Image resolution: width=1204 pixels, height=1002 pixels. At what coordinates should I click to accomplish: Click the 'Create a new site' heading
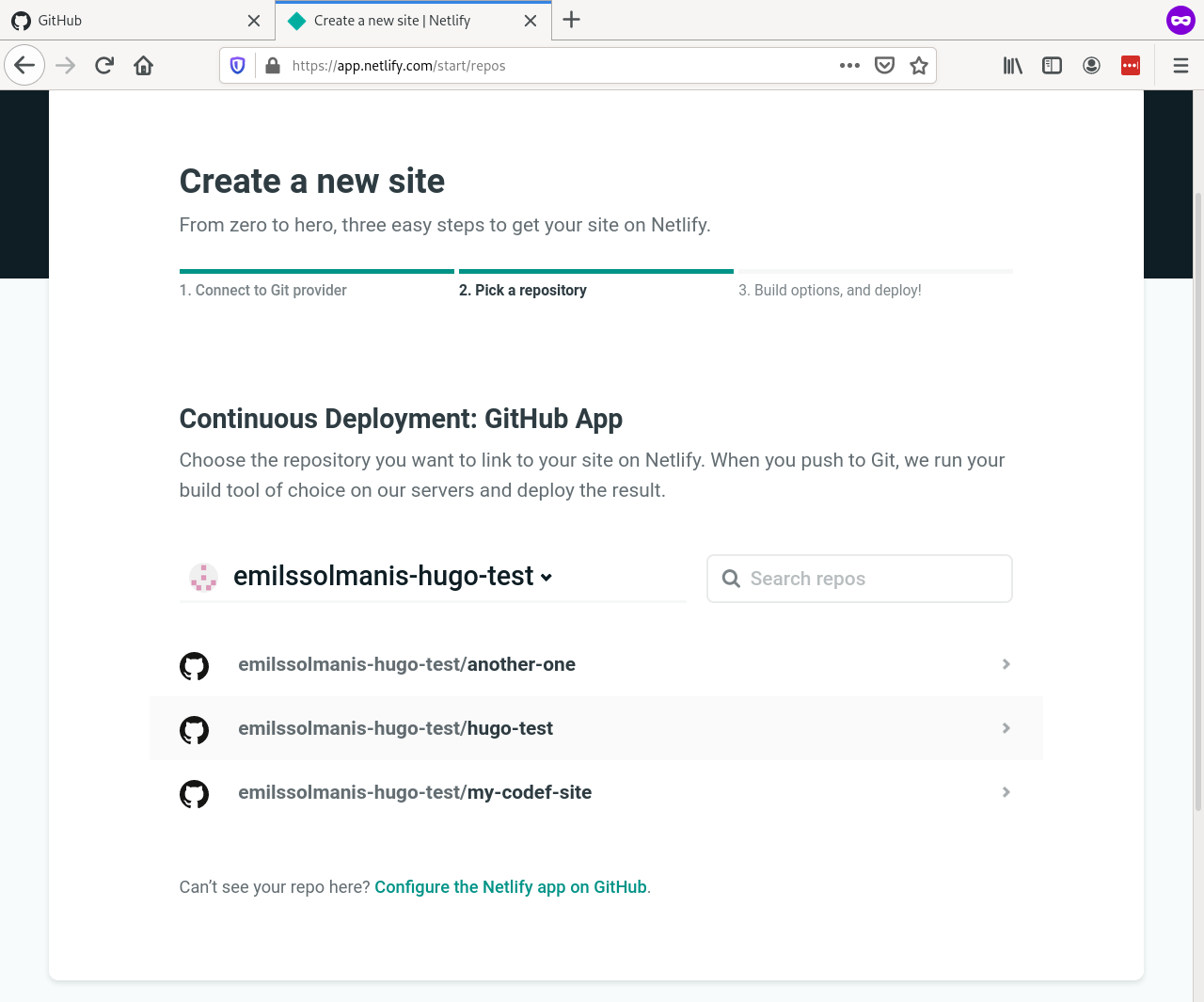(x=312, y=181)
